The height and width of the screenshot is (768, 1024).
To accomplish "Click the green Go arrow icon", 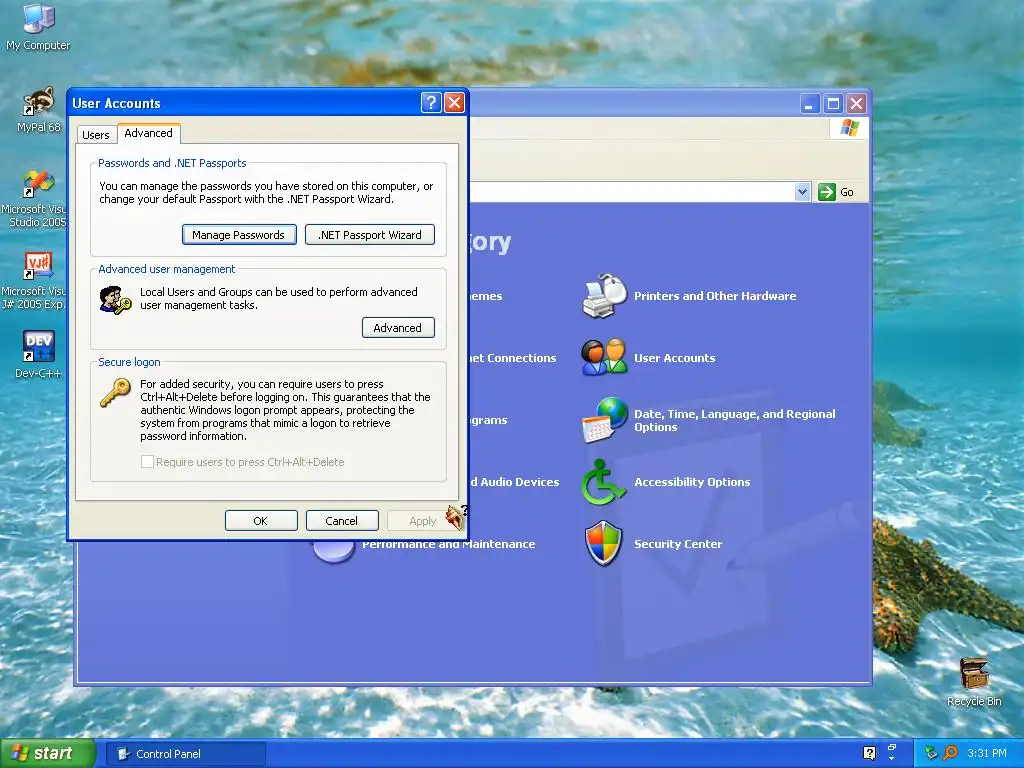I will 827,192.
